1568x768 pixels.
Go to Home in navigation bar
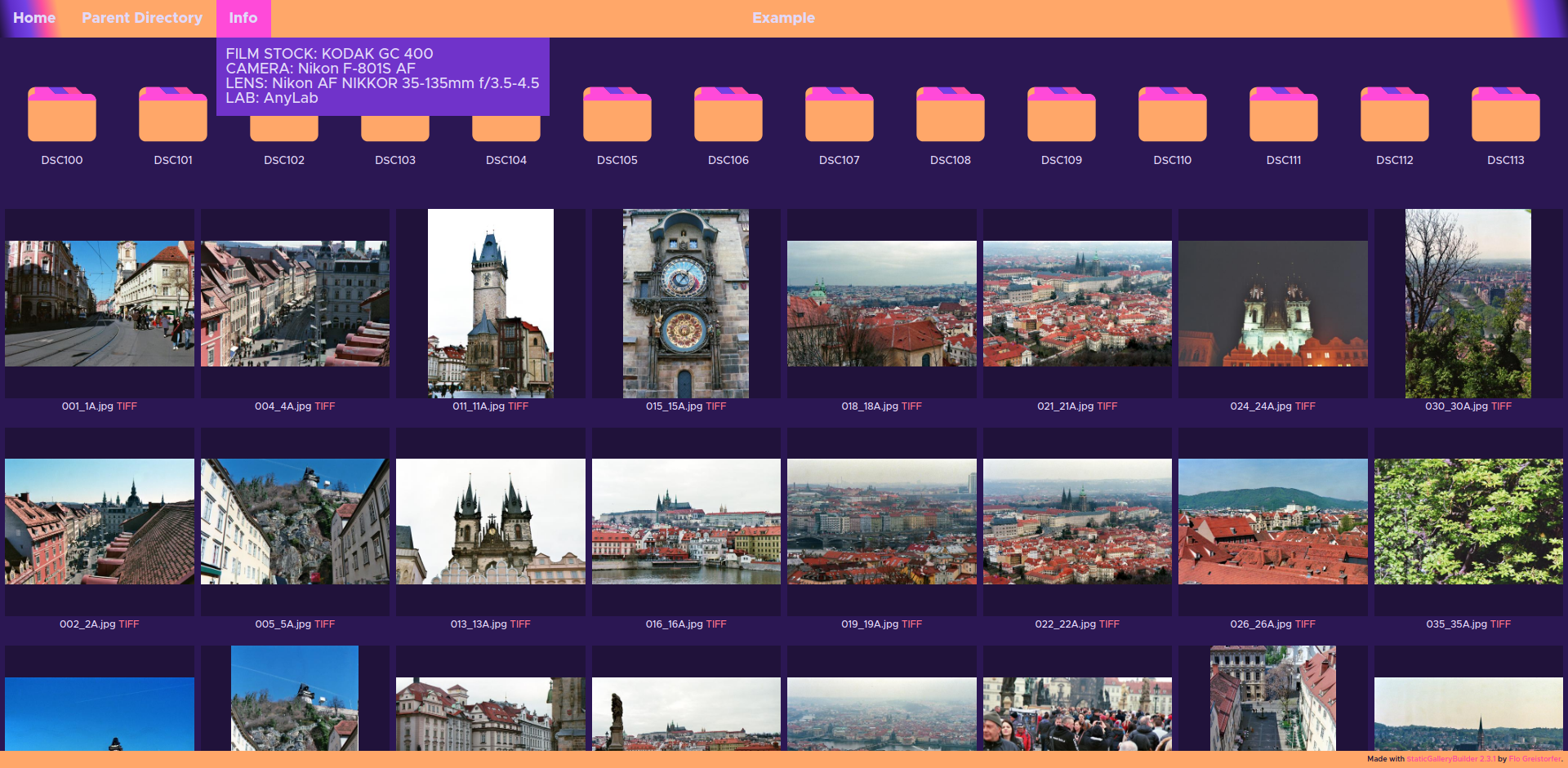34,18
